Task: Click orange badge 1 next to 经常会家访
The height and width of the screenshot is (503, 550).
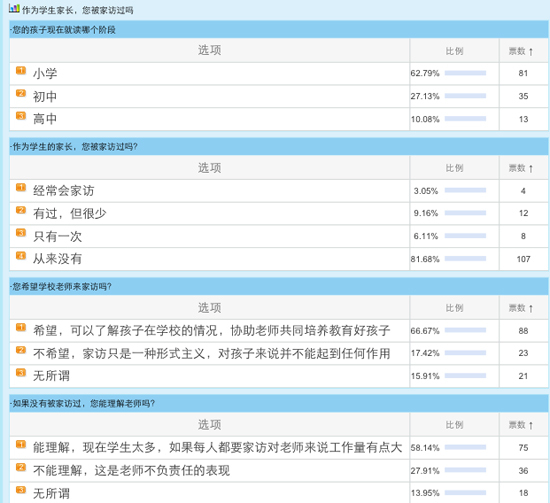Action: point(21,188)
